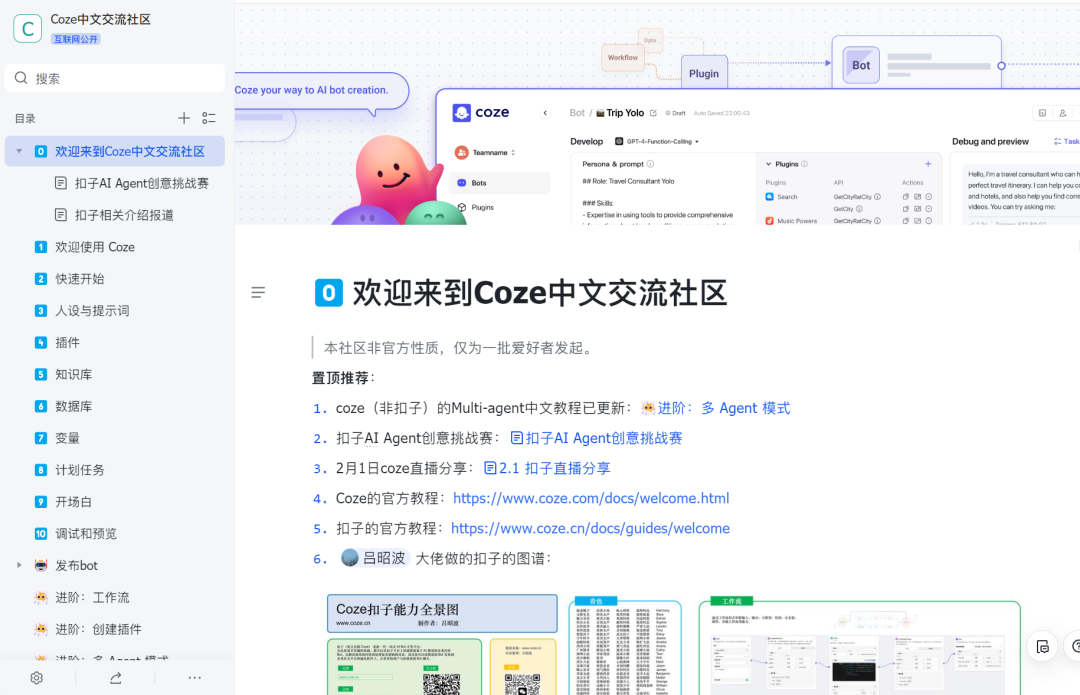
Task: Click document icon beside 扣子相关介绍报道
Action: tap(61, 215)
